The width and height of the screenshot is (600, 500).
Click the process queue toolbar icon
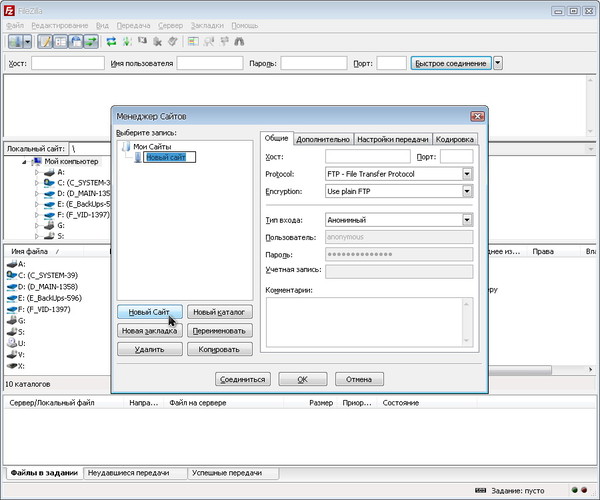pyautogui.click(x=127, y=41)
